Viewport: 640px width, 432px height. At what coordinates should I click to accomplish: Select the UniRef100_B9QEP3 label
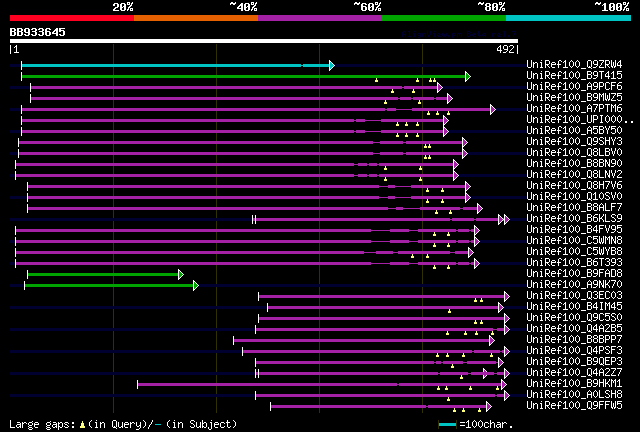tap(574, 362)
